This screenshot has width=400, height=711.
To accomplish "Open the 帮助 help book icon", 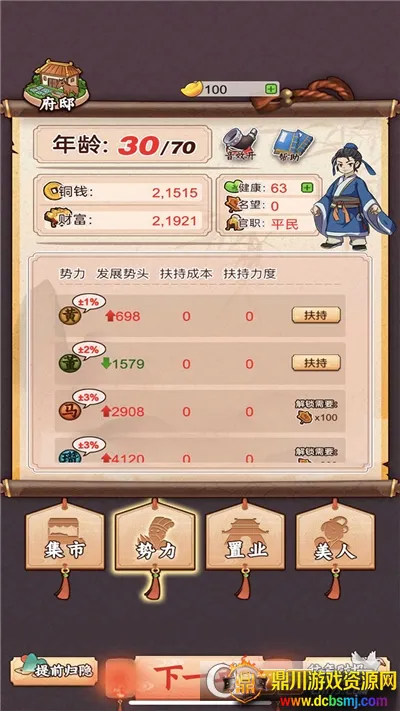I will point(293,145).
